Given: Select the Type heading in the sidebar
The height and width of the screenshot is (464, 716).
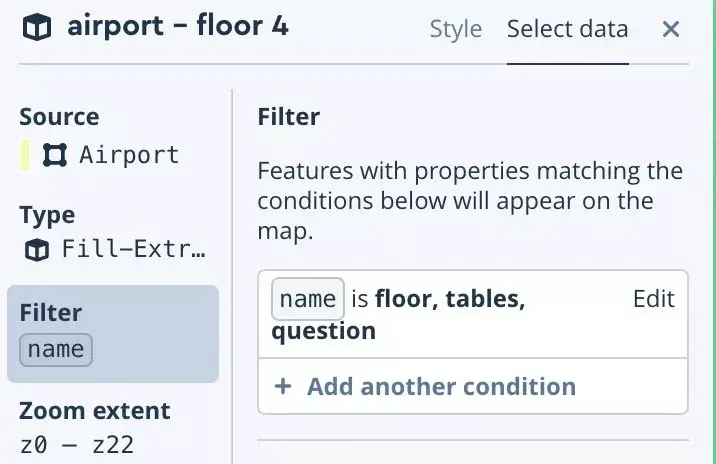Looking at the screenshot, I should 47,215.
